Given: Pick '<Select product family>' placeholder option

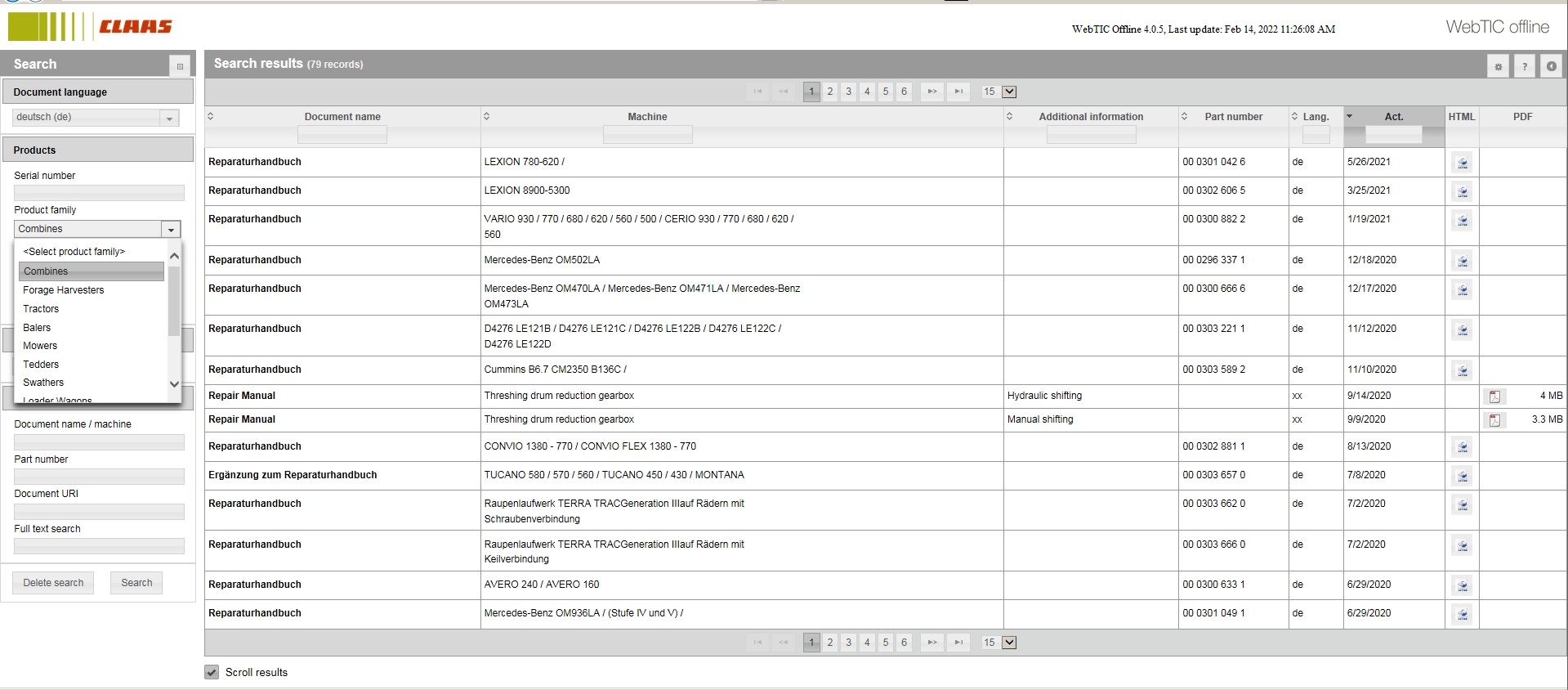Looking at the screenshot, I should pos(92,252).
